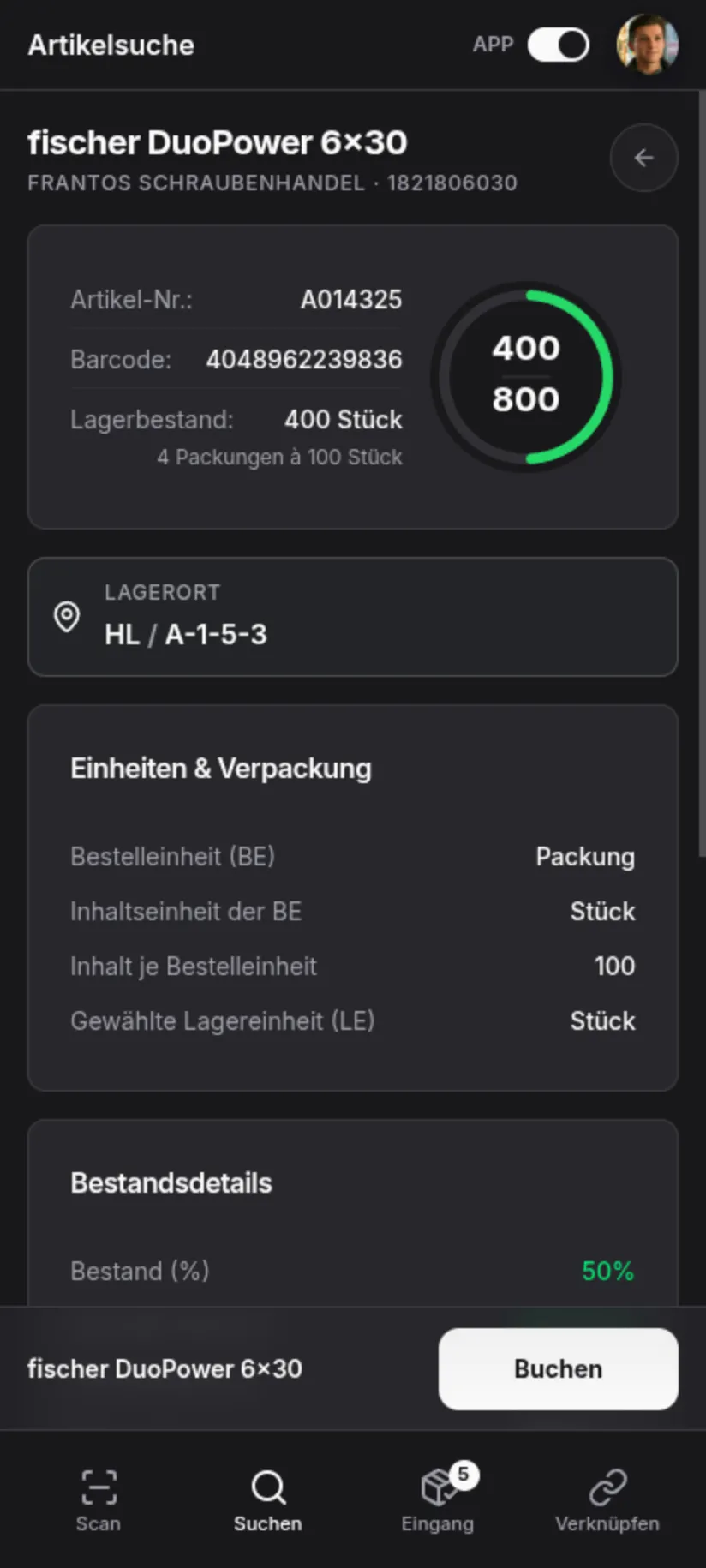Click the barcode number 4048962239836

[304, 360]
